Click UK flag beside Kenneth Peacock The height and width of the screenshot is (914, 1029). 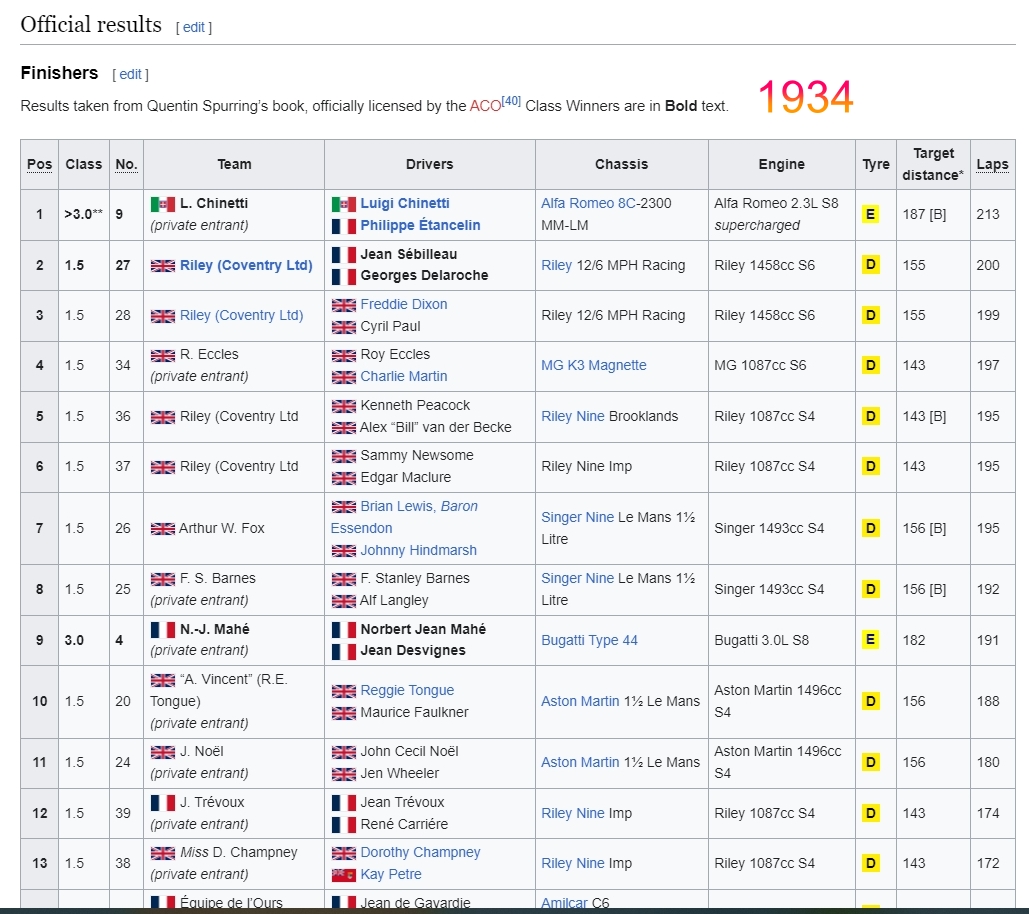point(344,406)
